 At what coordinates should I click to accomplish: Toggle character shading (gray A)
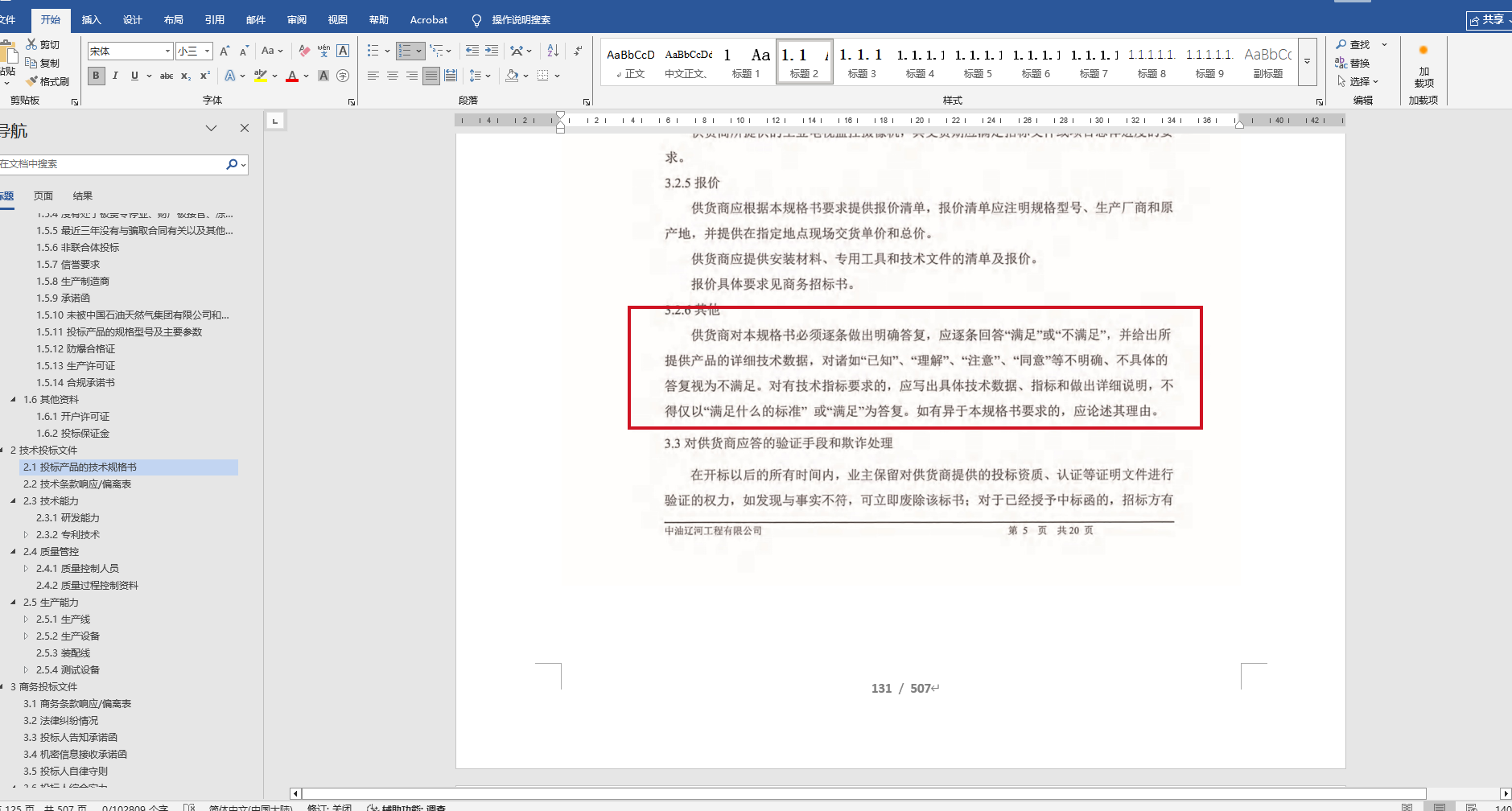coord(323,76)
